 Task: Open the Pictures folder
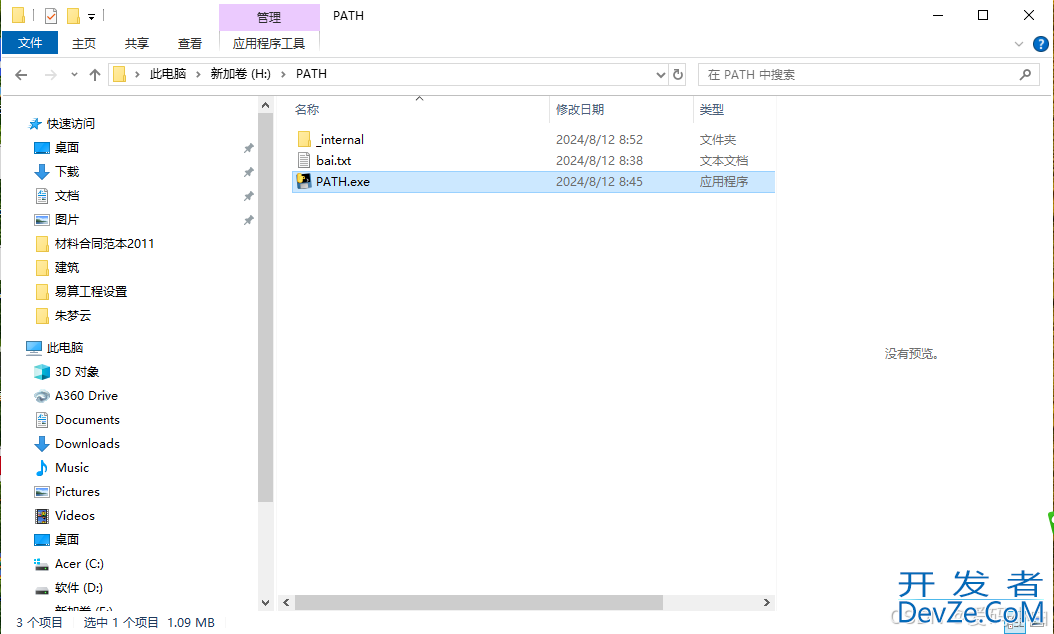tap(77, 492)
